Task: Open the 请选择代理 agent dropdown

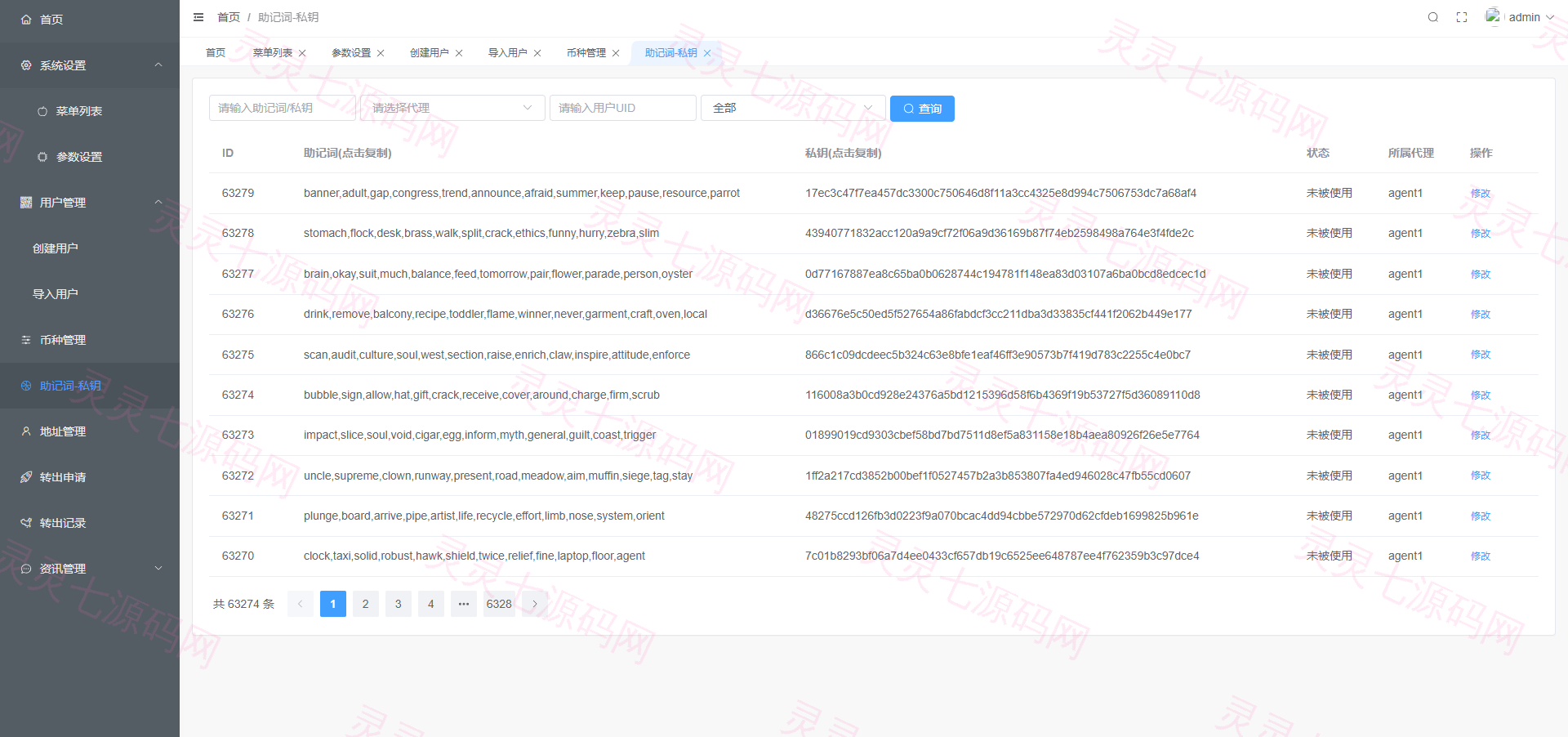Action: point(453,108)
